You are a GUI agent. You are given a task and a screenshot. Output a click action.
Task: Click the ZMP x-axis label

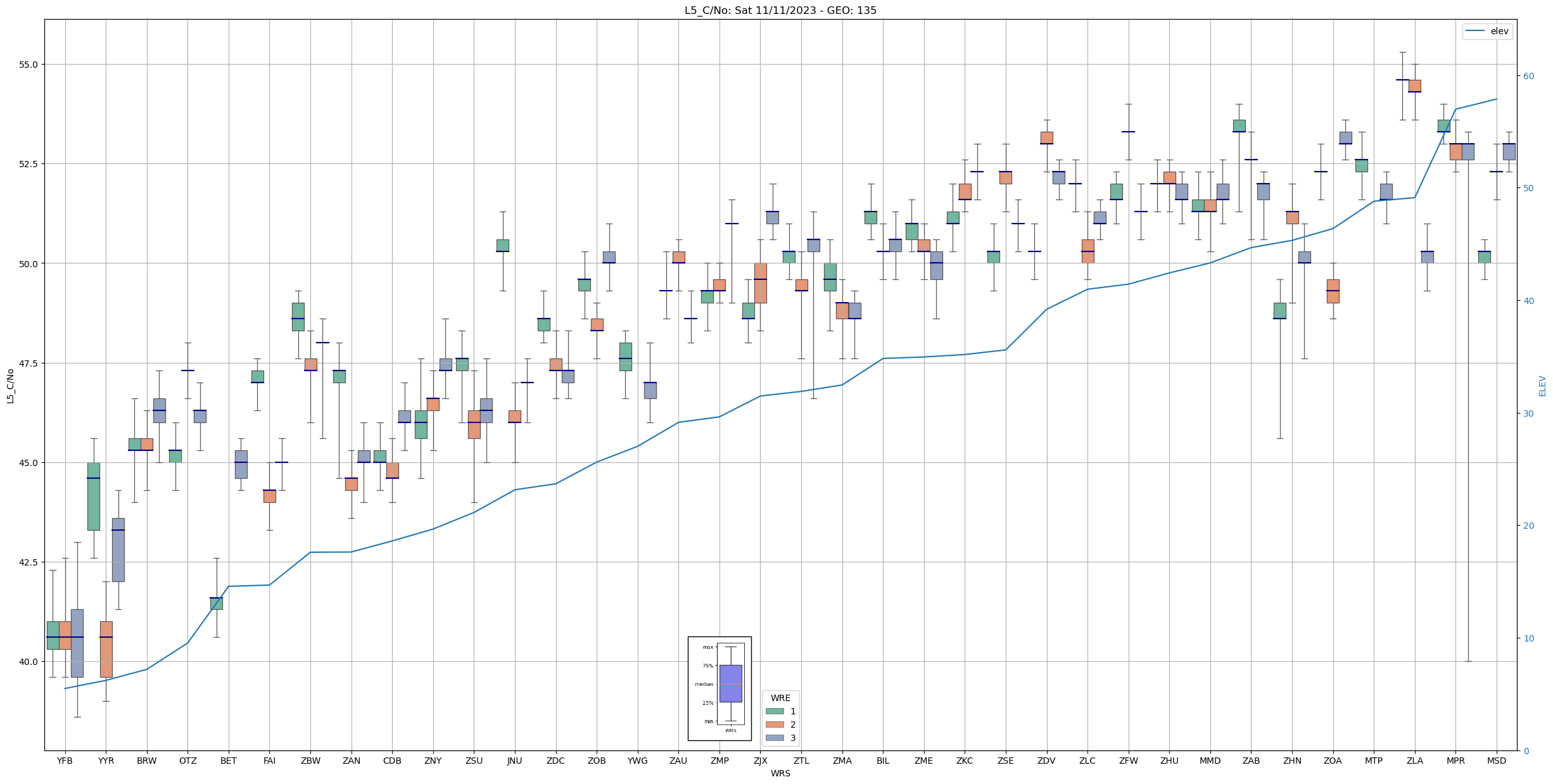[719, 761]
